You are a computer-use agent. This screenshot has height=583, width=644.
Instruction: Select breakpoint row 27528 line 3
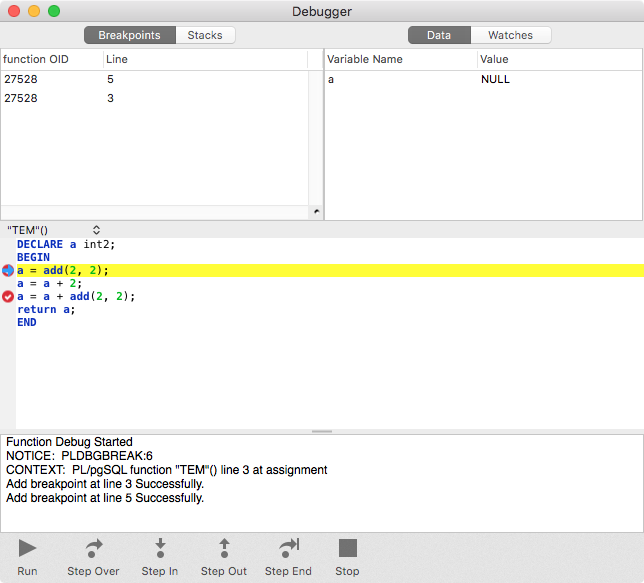point(154,98)
